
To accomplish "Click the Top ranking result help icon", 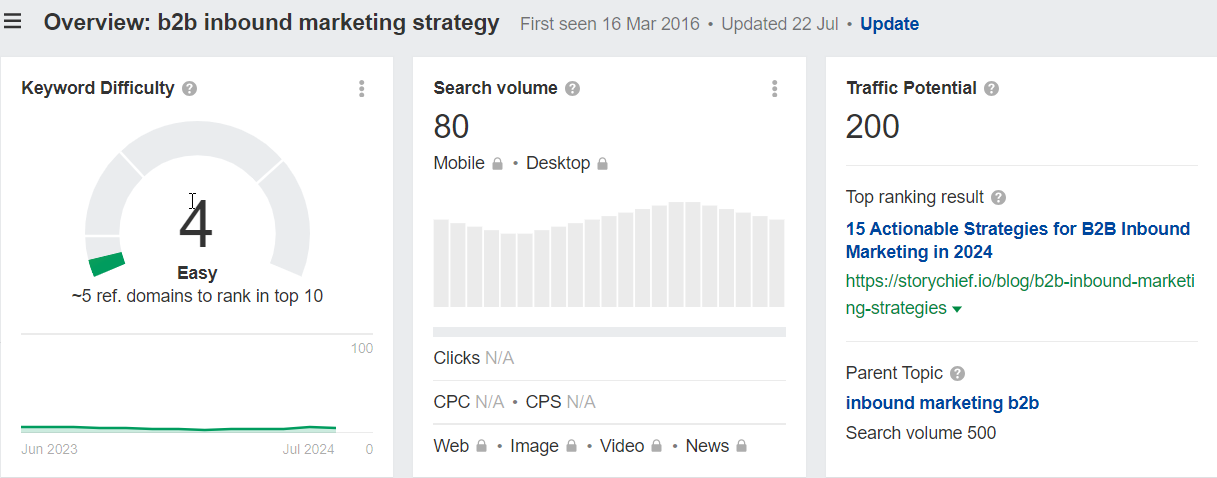I will (998, 198).
